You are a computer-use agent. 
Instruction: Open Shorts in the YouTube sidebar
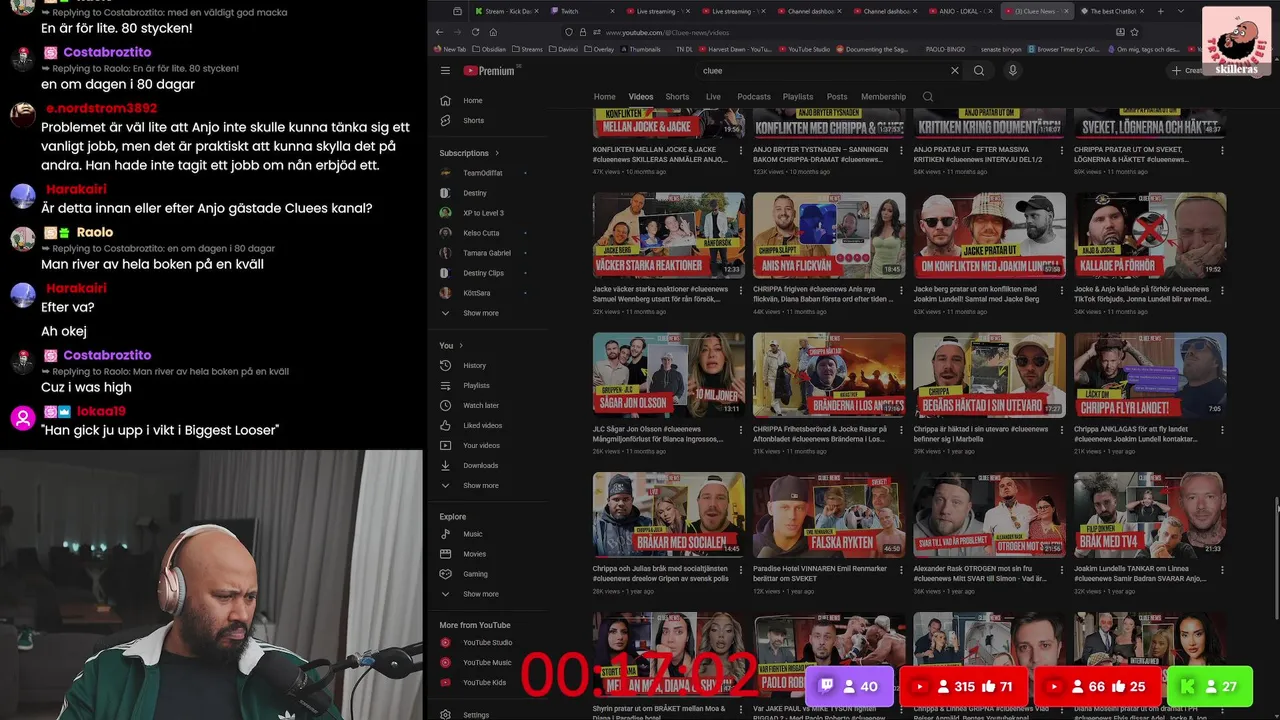[473, 120]
